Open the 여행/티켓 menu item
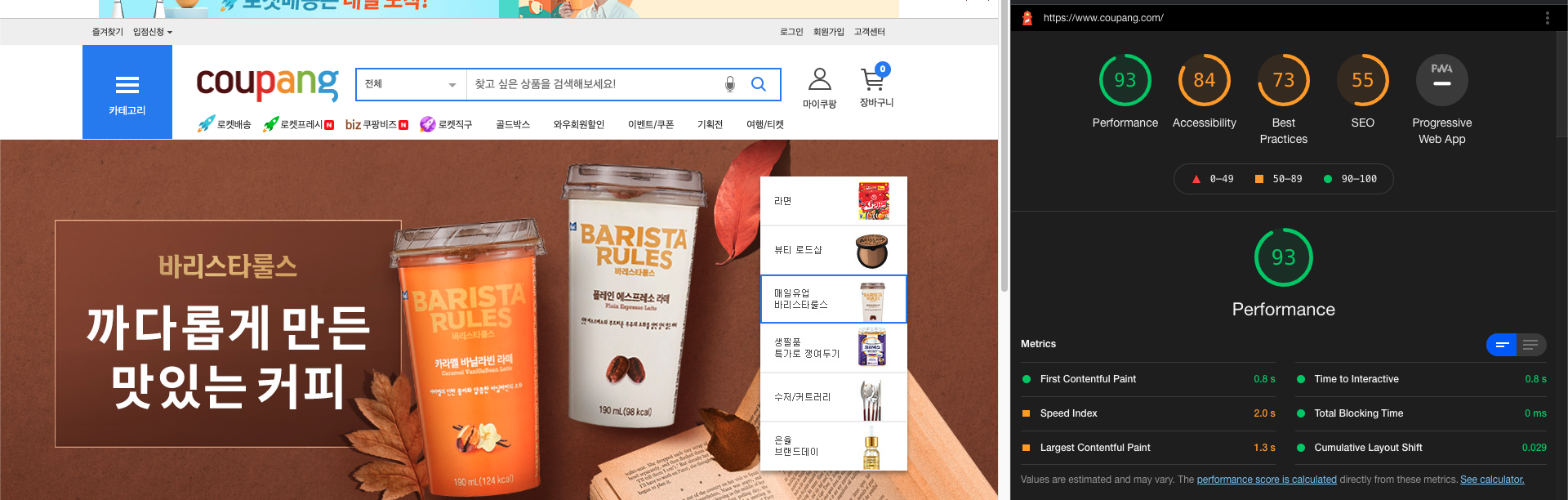Image resolution: width=1568 pixels, height=500 pixels. tap(764, 124)
